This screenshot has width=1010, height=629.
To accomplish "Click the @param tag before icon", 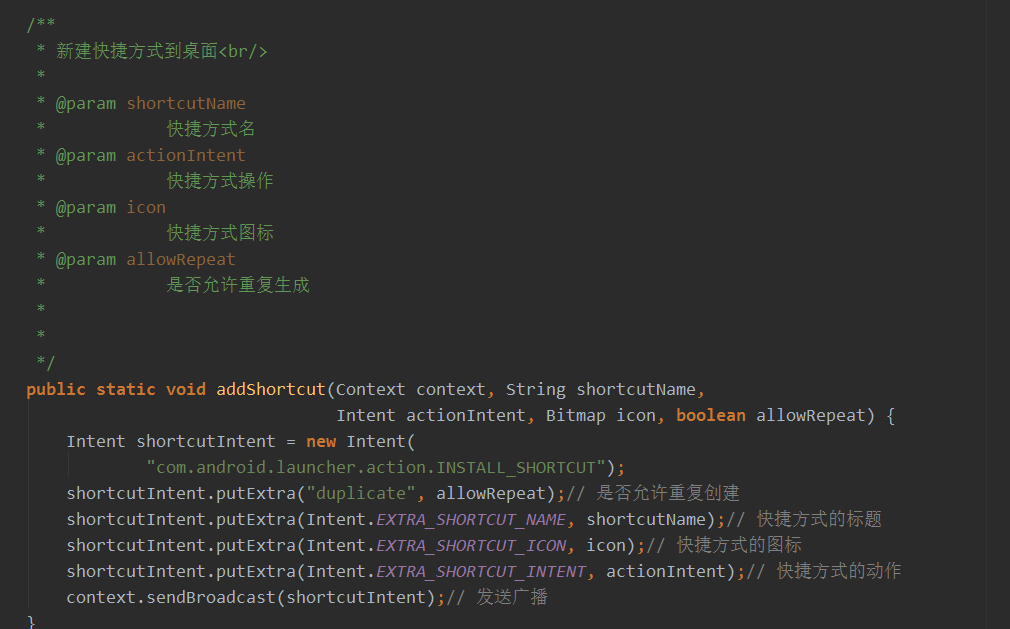I will [x=86, y=207].
